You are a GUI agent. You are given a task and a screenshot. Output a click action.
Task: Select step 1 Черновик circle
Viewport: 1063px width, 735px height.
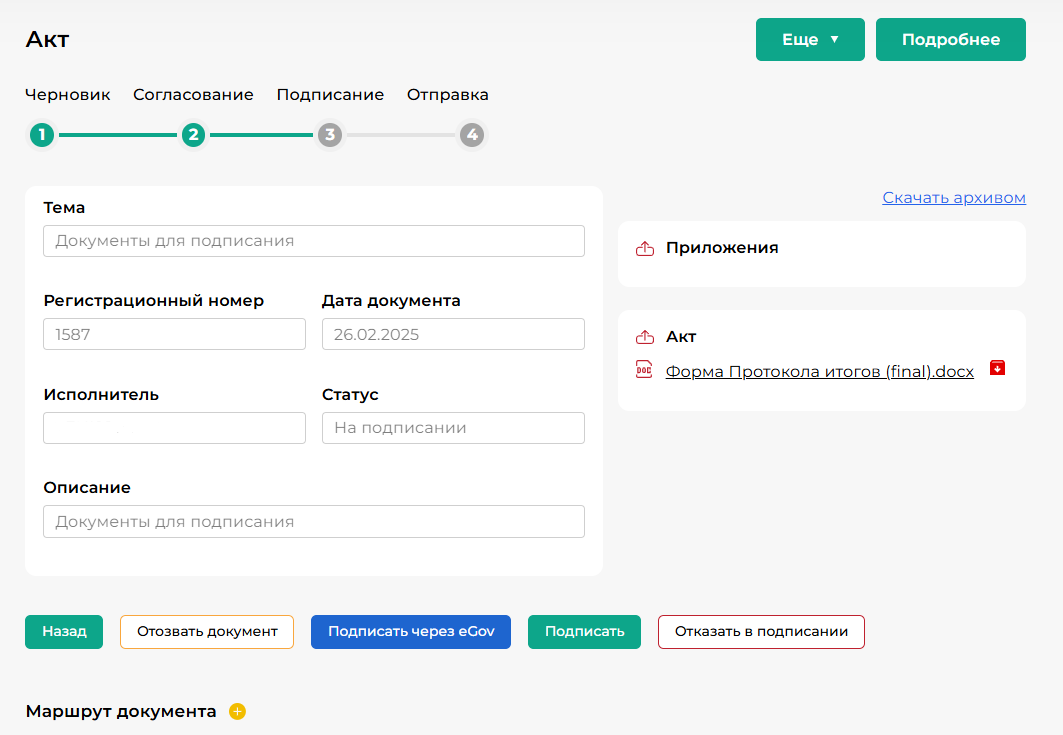pos(42,135)
